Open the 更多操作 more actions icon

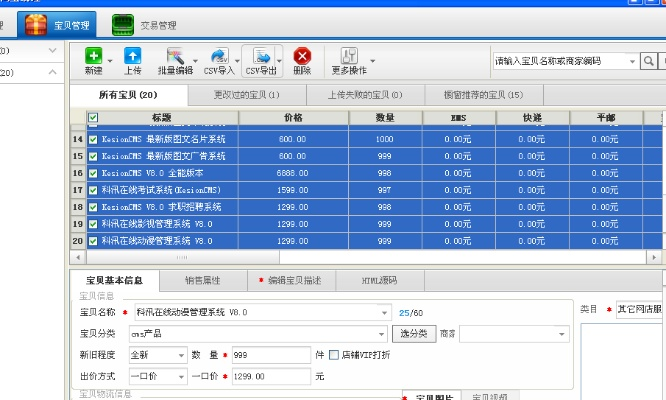point(349,56)
